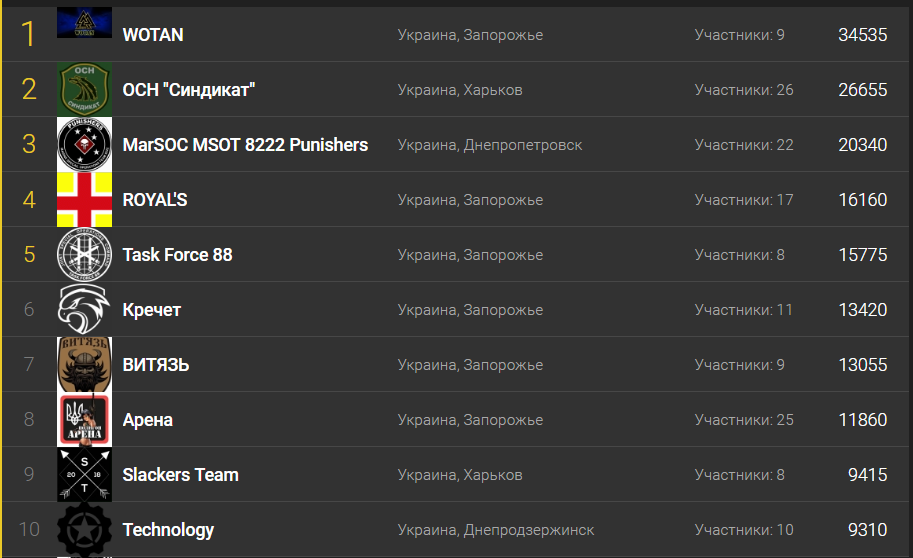913x558 pixels.
Task: Open the Task Force 88 team page
Action: point(178,255)
